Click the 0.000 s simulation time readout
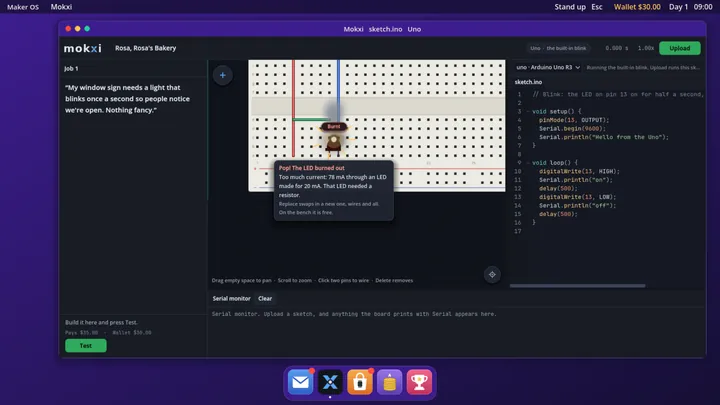This screenshot has width=720, height=405. [617, 48]
